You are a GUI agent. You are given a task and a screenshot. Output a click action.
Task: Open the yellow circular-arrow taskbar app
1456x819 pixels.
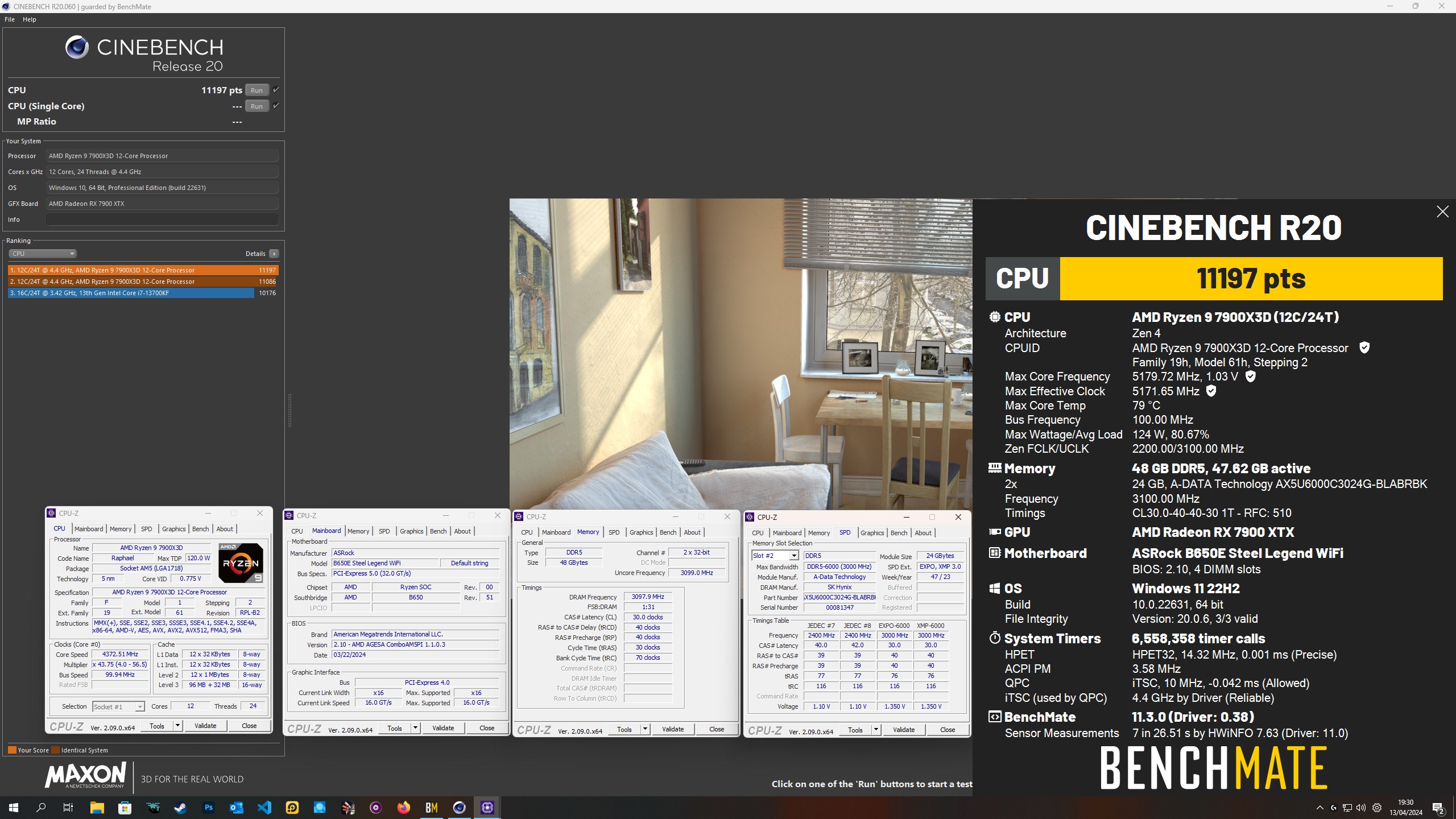point(292,807)
